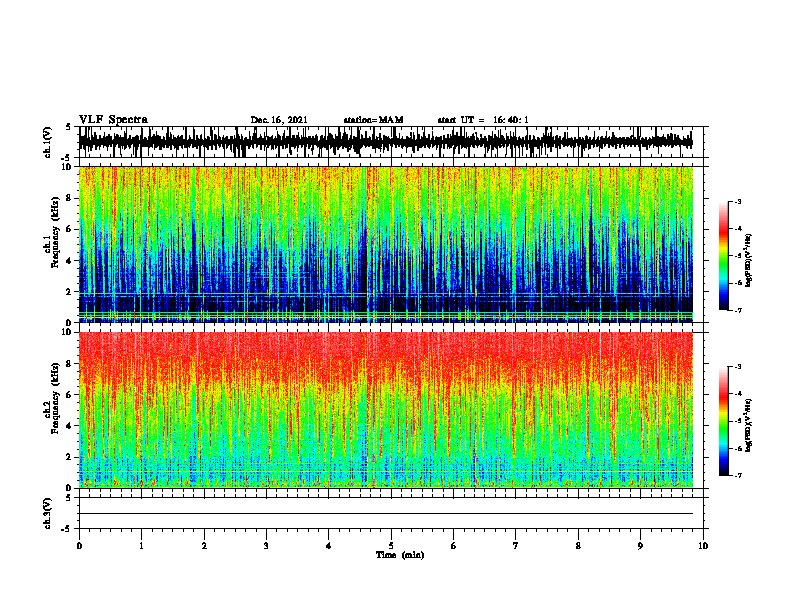792x612 pixels.
Task: Click the 'VLF Spectra' title text
Action: point(113,120)
